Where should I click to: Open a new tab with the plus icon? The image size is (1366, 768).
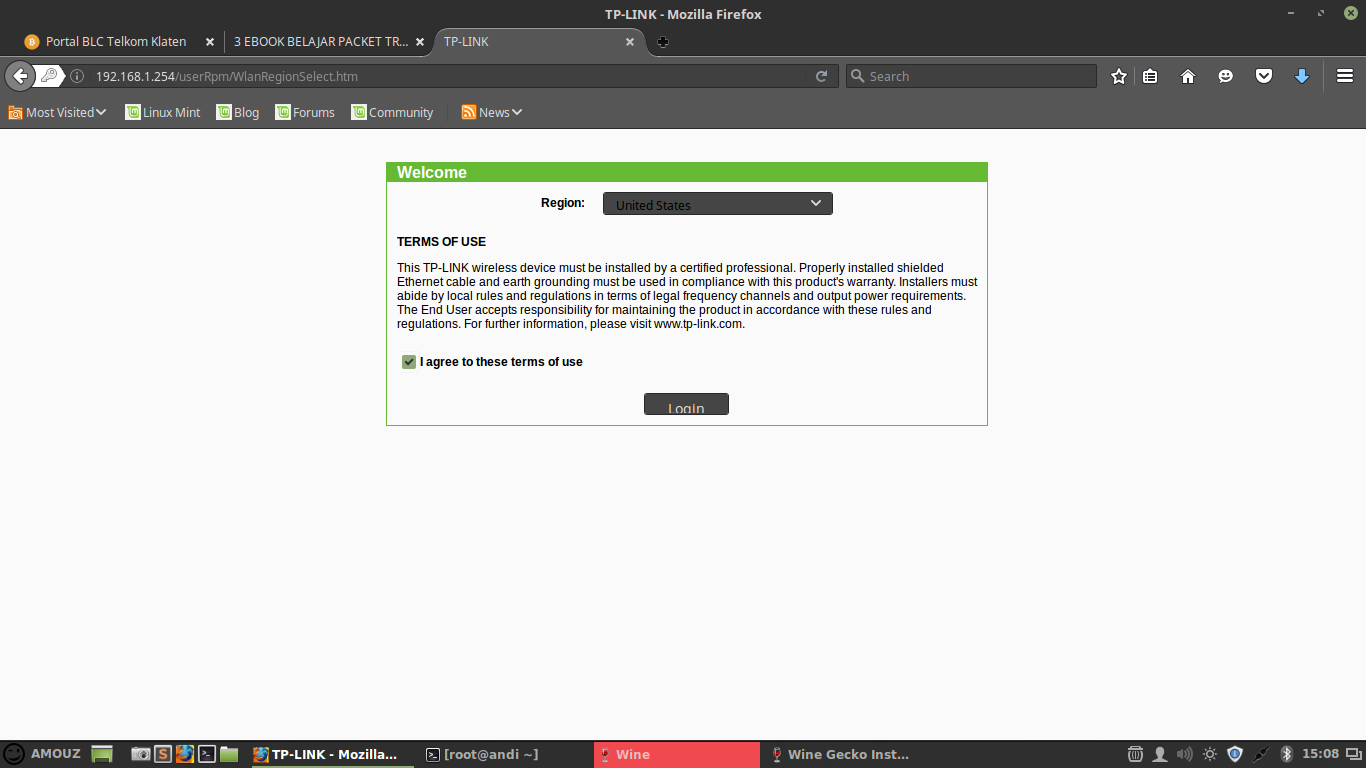click(663, 42)
